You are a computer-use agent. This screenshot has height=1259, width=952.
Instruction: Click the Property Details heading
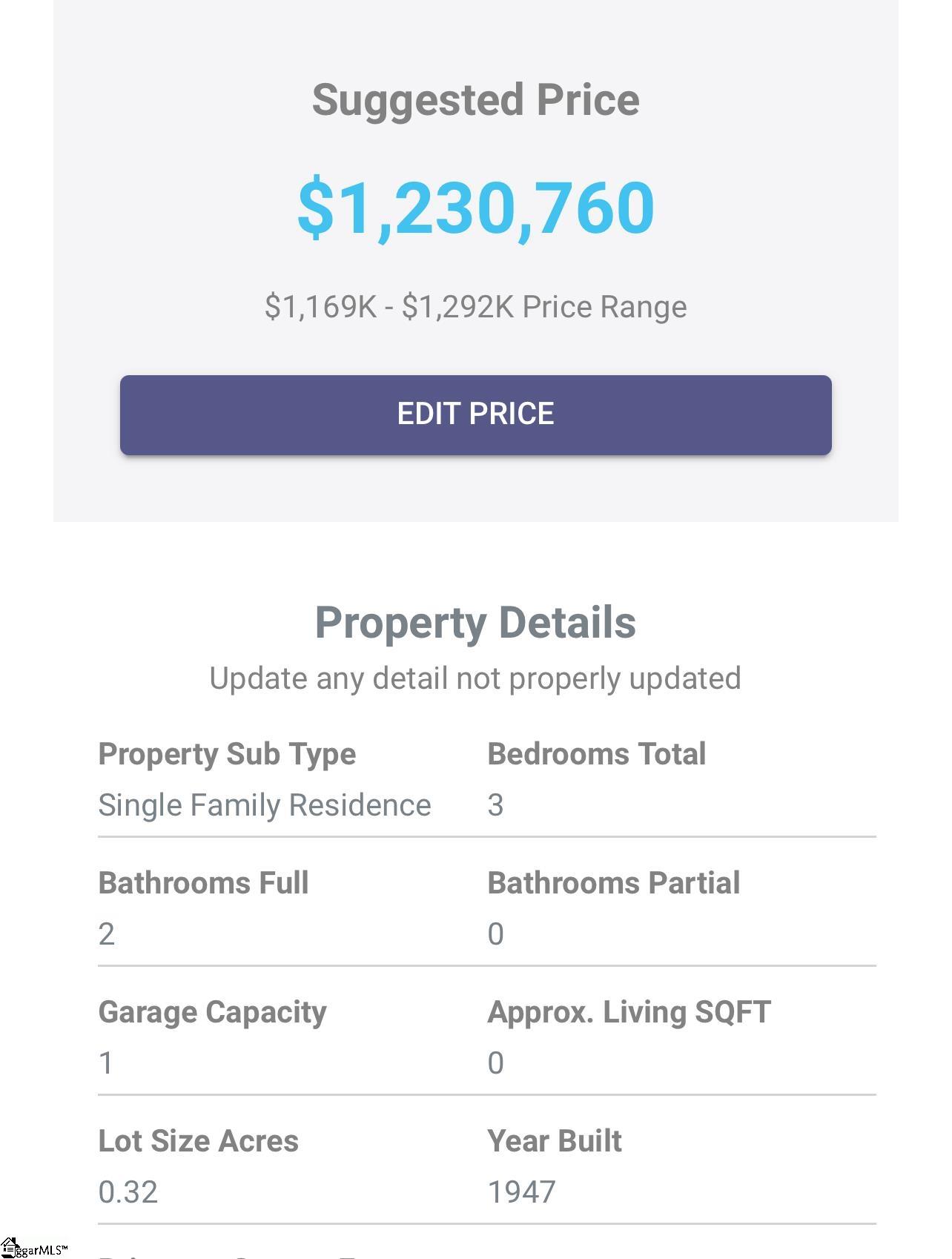click(x=475, y=622)
